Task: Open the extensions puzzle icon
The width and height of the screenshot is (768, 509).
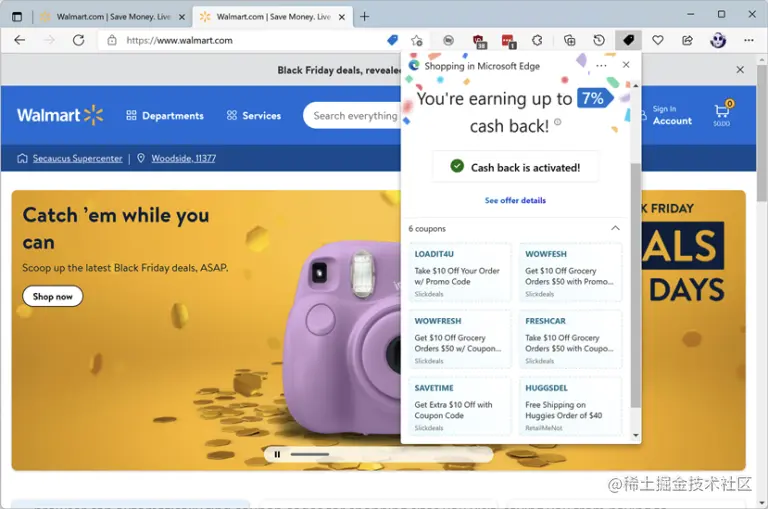Action: pos(537,40)
